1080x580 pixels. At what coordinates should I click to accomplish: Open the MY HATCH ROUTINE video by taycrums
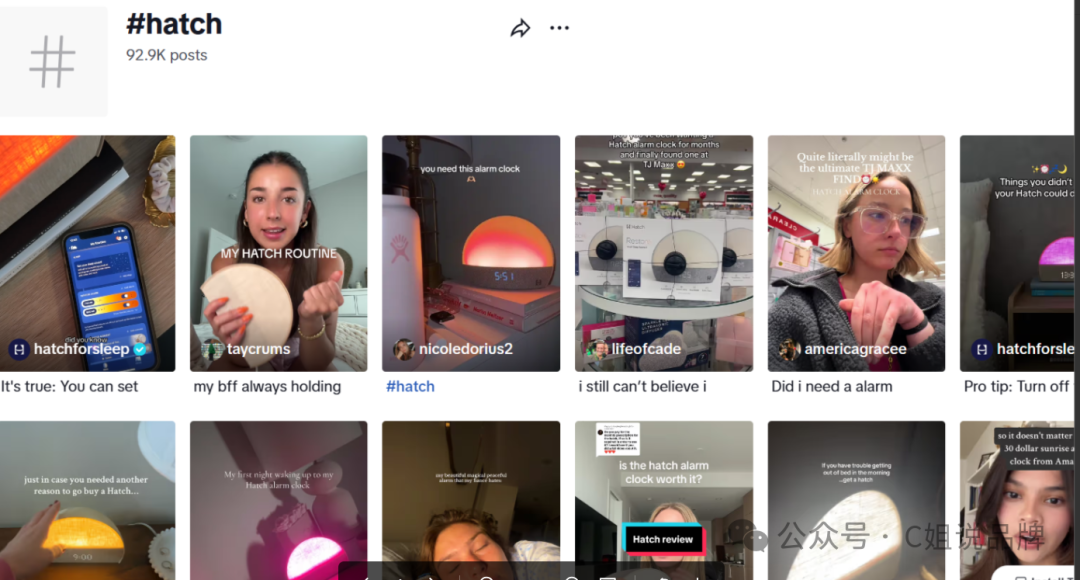click(x=278, y=253)
